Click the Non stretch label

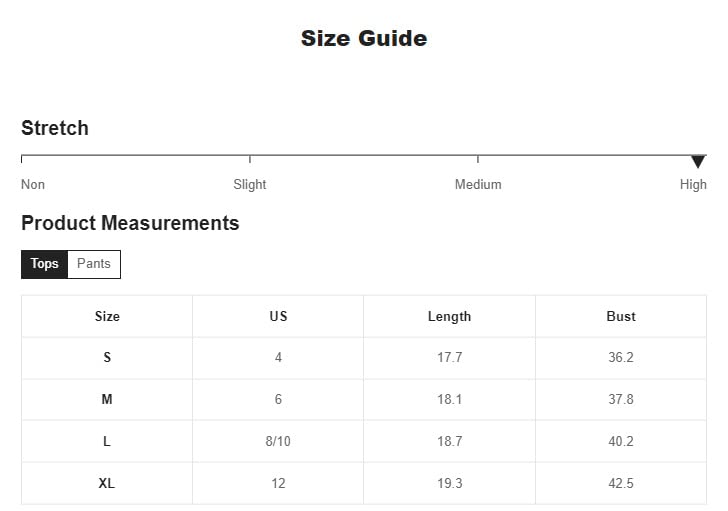[x=33, y=184]
